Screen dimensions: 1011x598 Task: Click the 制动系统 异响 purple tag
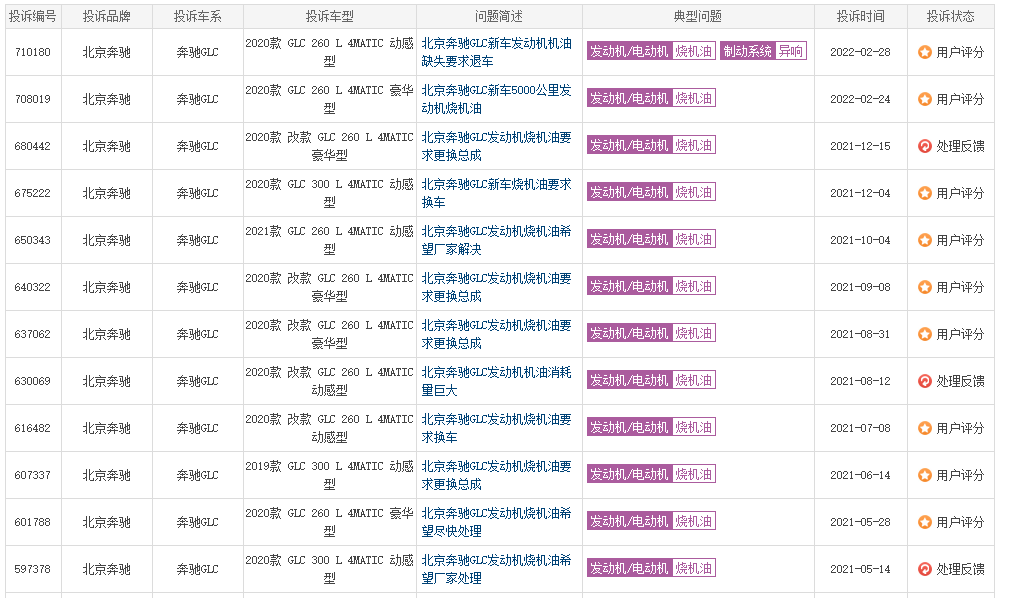pyautogui.click(x=763, y=51)
